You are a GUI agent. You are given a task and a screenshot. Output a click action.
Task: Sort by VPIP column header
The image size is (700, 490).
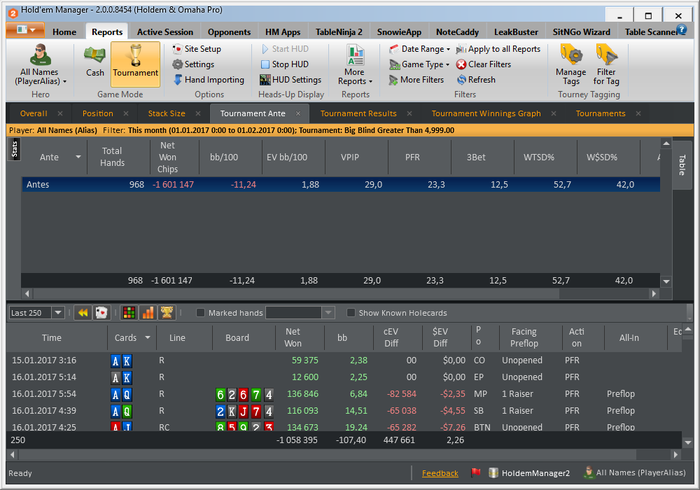pos(350,157)
